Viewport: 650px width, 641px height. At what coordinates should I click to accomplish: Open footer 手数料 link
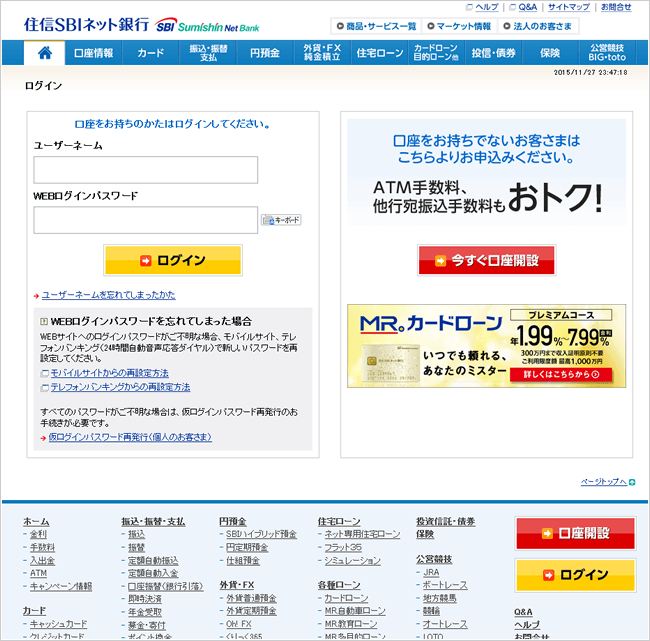[42, 548]
